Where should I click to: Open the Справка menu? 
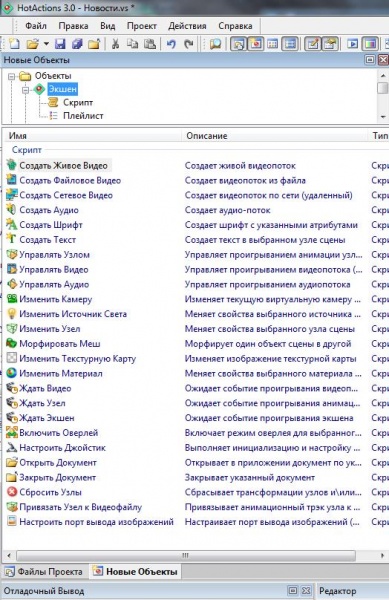235,26
